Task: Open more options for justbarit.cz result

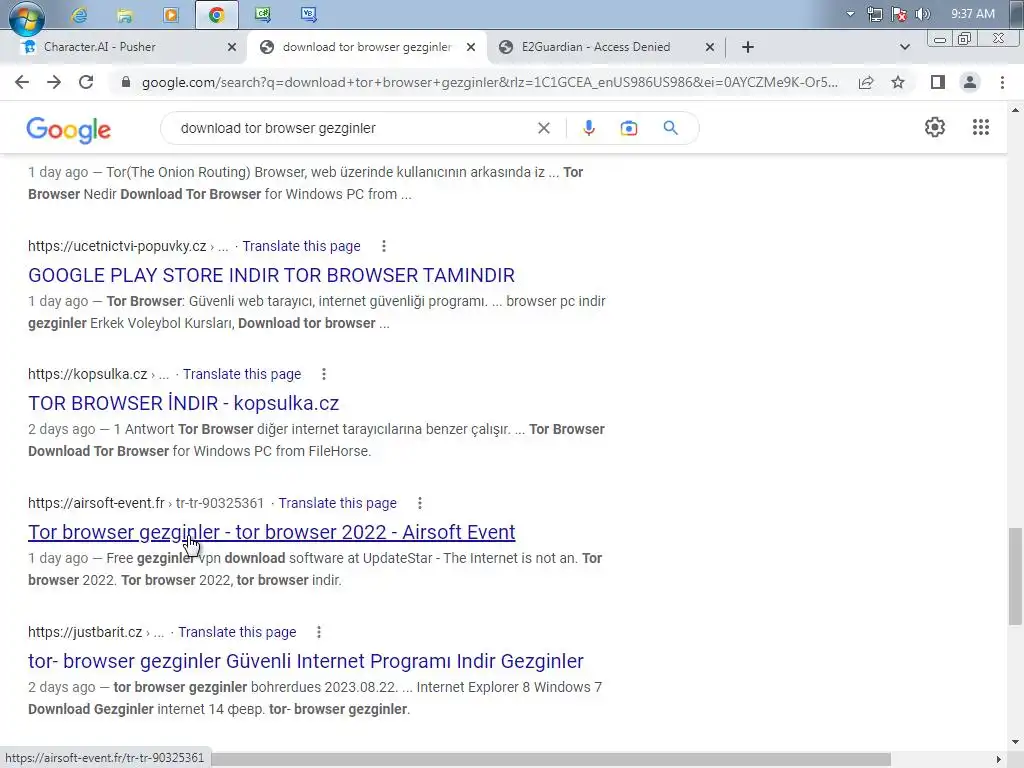Action: tap(319, 632)
